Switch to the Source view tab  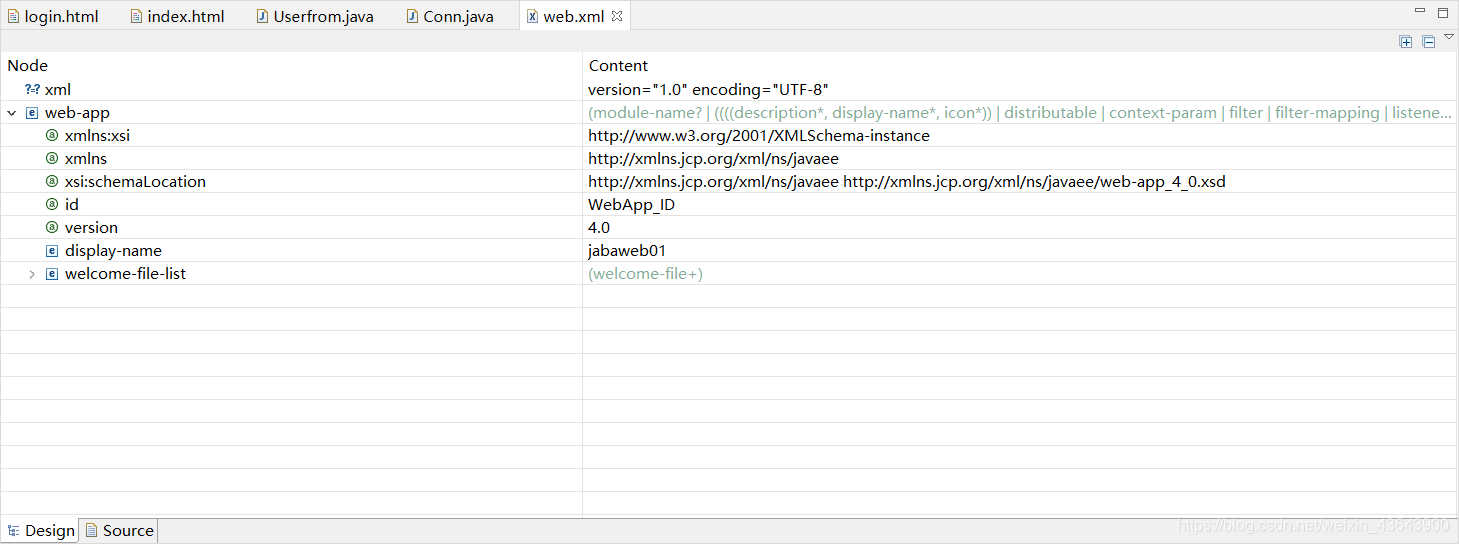coord(119,530)
